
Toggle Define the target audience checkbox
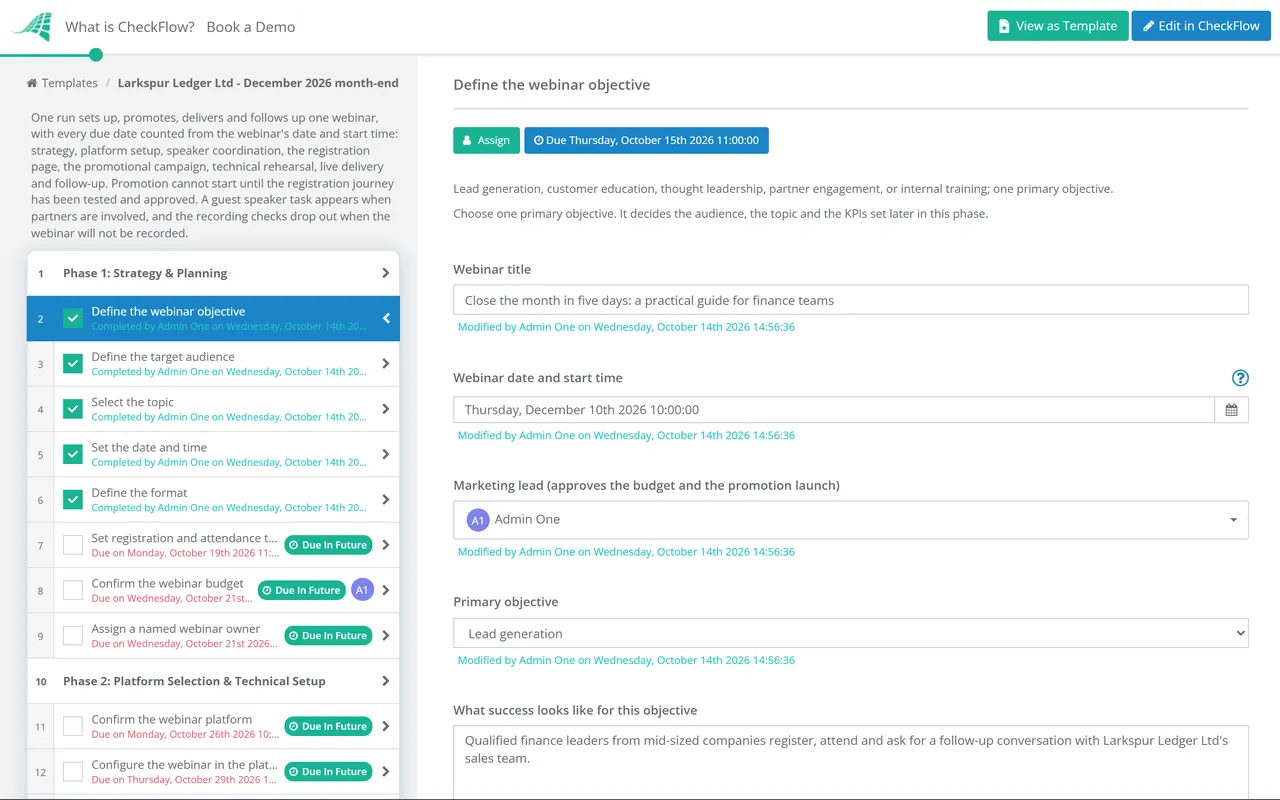click(73, 364)
